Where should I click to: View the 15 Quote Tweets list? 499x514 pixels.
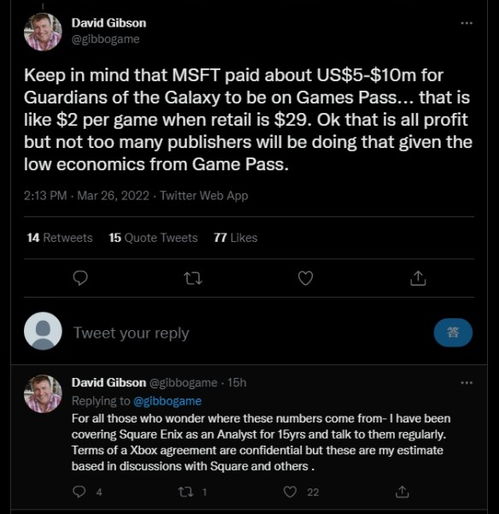click(x=153, y=238)
